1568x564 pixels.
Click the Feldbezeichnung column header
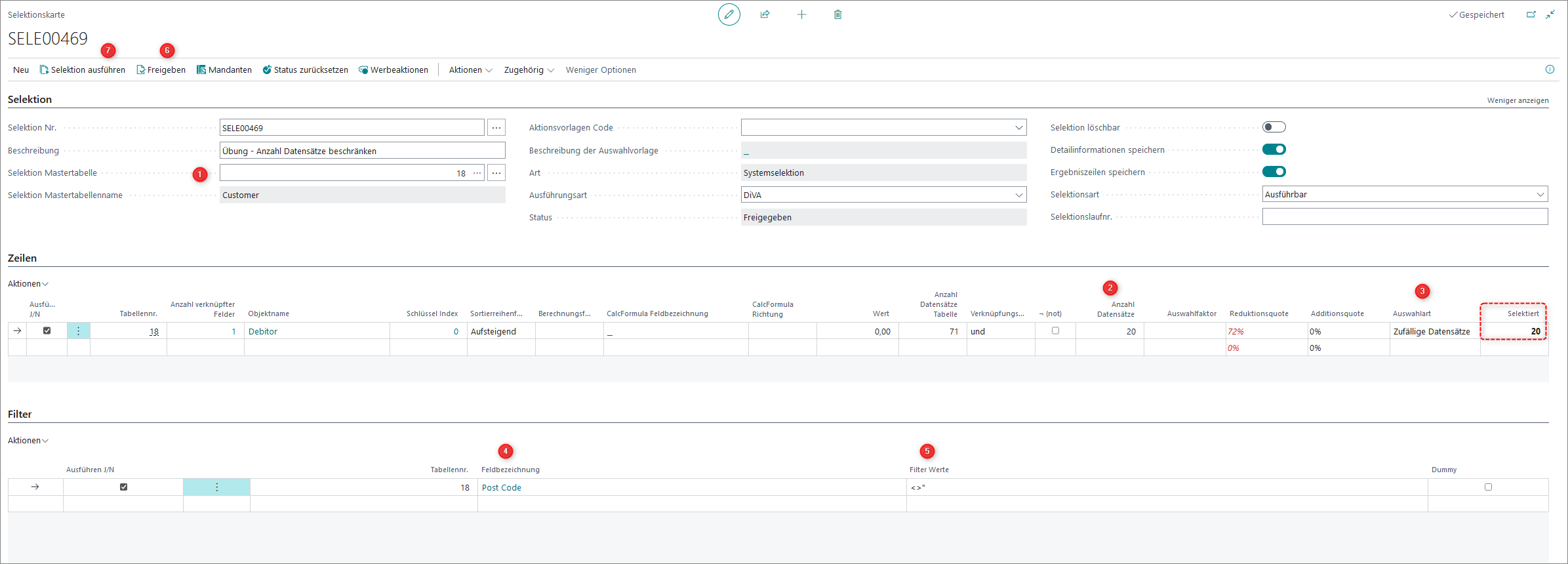click(510, 470)
